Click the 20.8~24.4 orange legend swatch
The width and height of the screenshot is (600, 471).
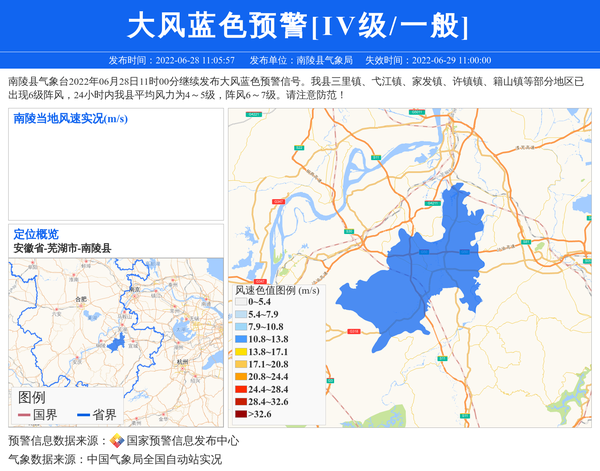click(240, 377)
